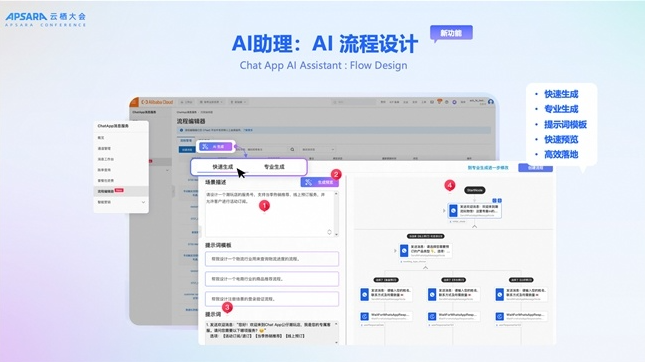Open the orange hamburger menu in console header

tap(134, 102)
